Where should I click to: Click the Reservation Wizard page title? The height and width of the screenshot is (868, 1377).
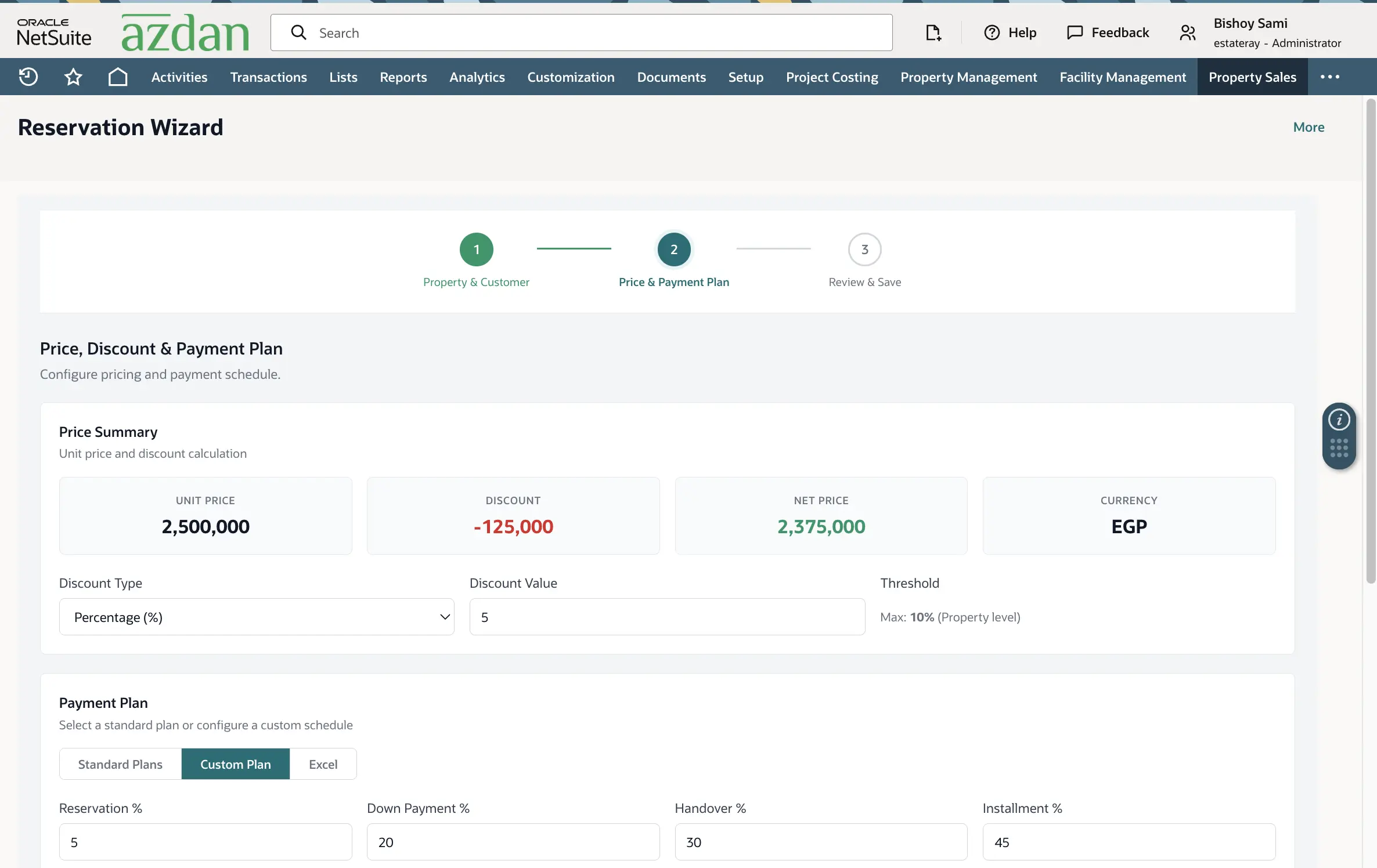[x=120, y=127]
